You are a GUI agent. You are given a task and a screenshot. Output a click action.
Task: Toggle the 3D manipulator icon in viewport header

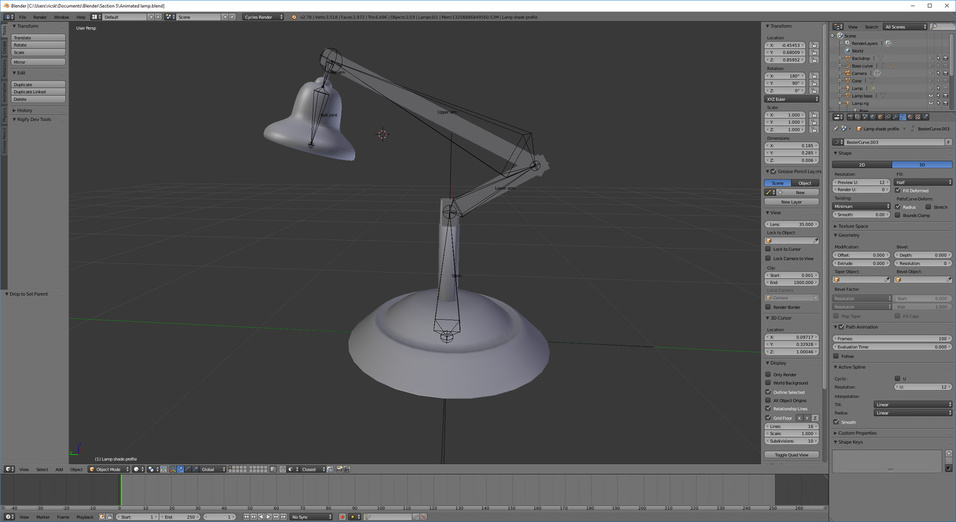[x=173, y=469]
